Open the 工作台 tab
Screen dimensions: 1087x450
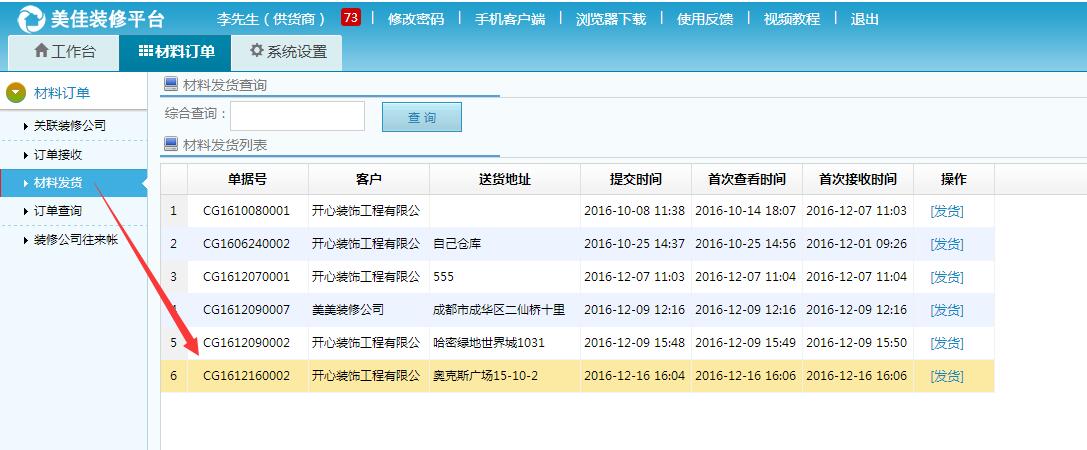64,52
